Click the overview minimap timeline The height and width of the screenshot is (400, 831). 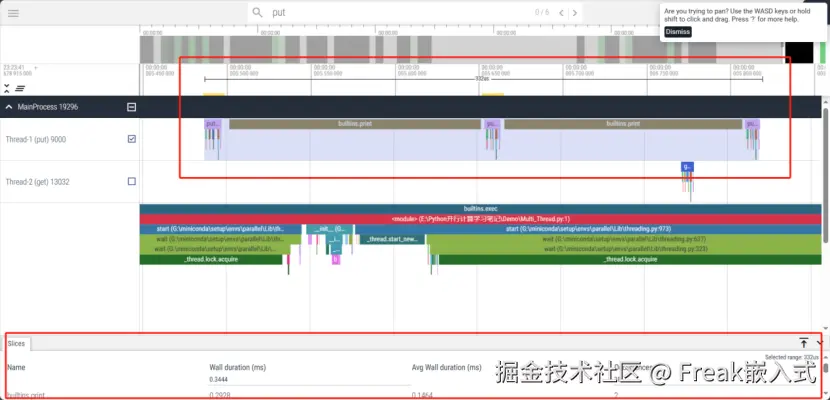pos(461,49)
